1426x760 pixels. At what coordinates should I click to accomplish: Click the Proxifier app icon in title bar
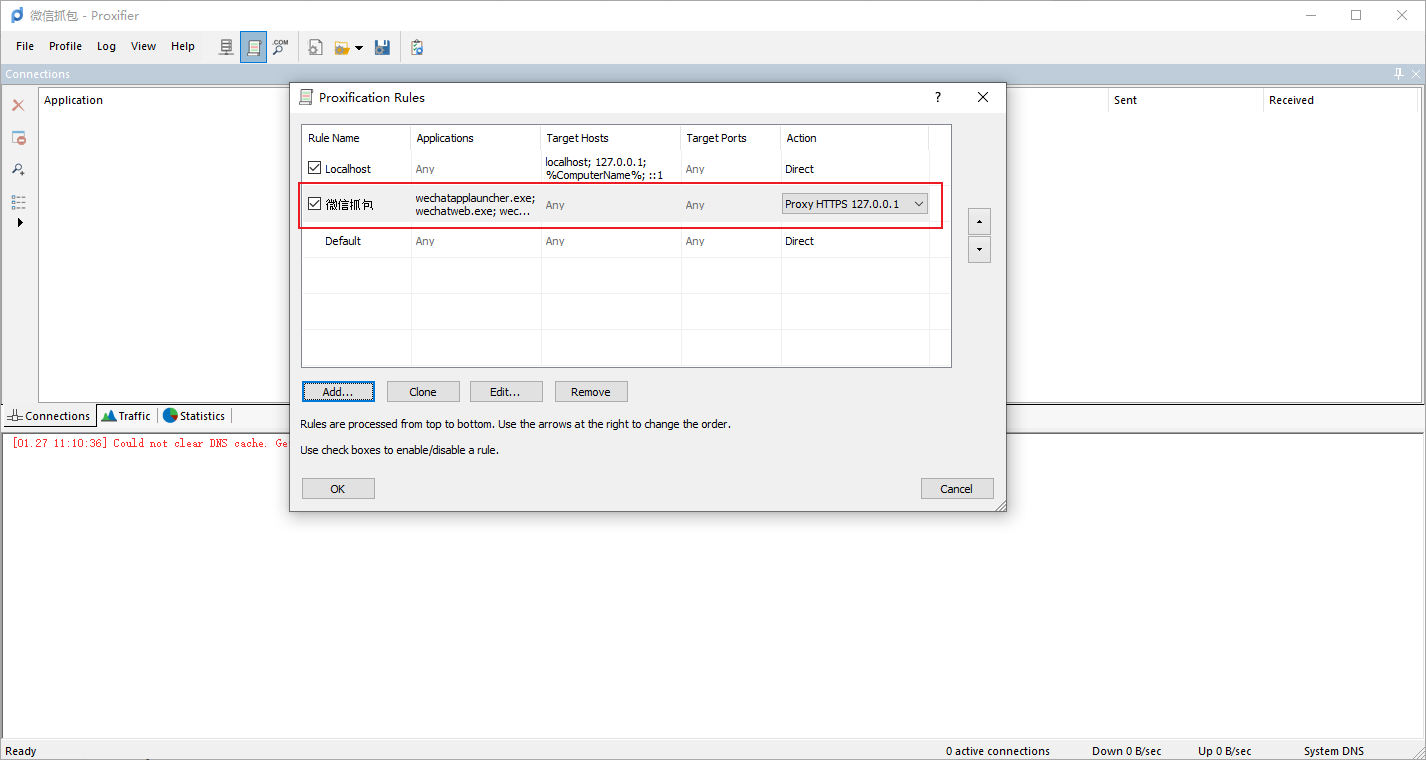pyautogui.click(x=17, y=15)
